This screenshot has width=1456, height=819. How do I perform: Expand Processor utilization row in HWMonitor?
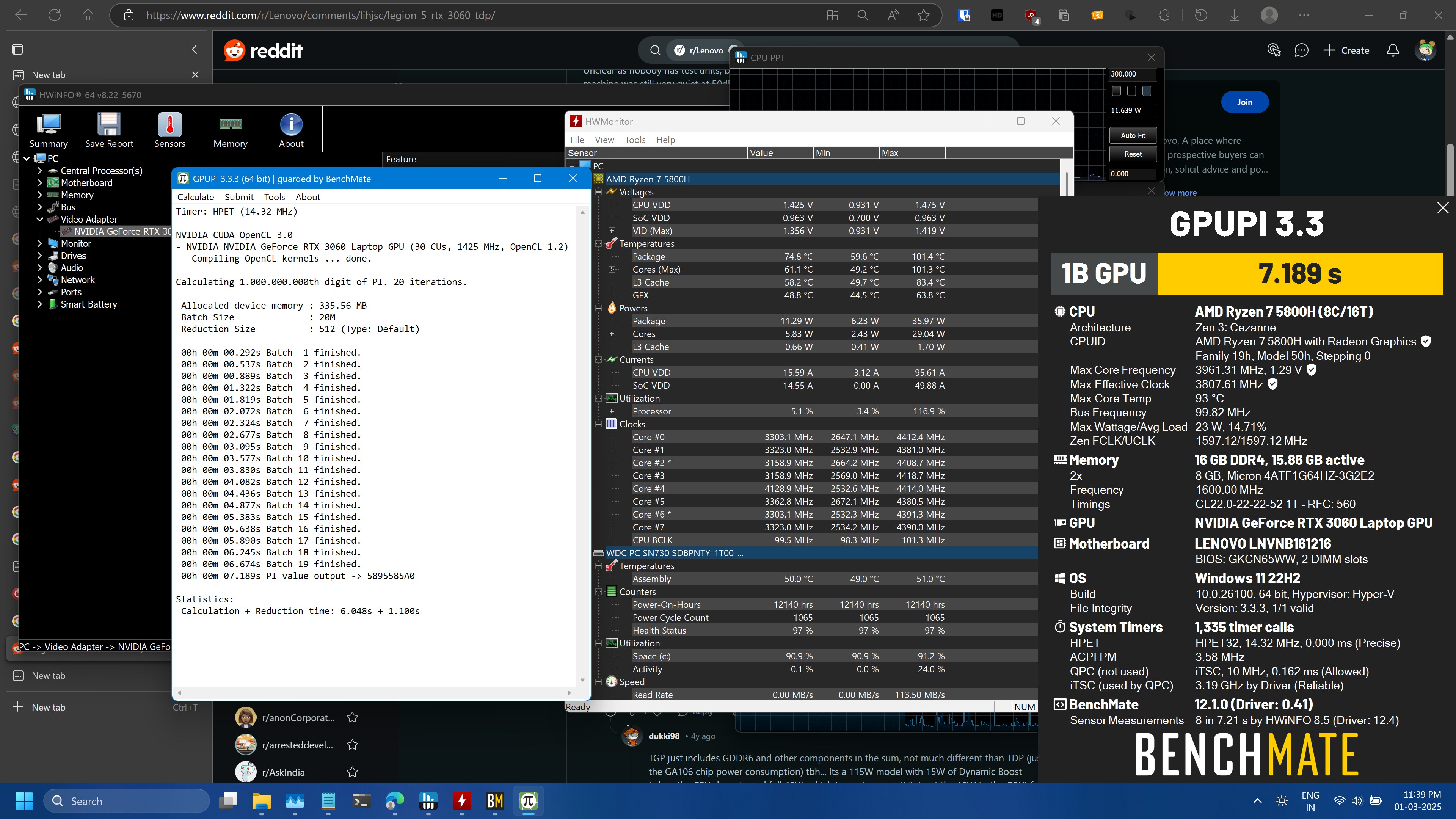click(612, 411)
